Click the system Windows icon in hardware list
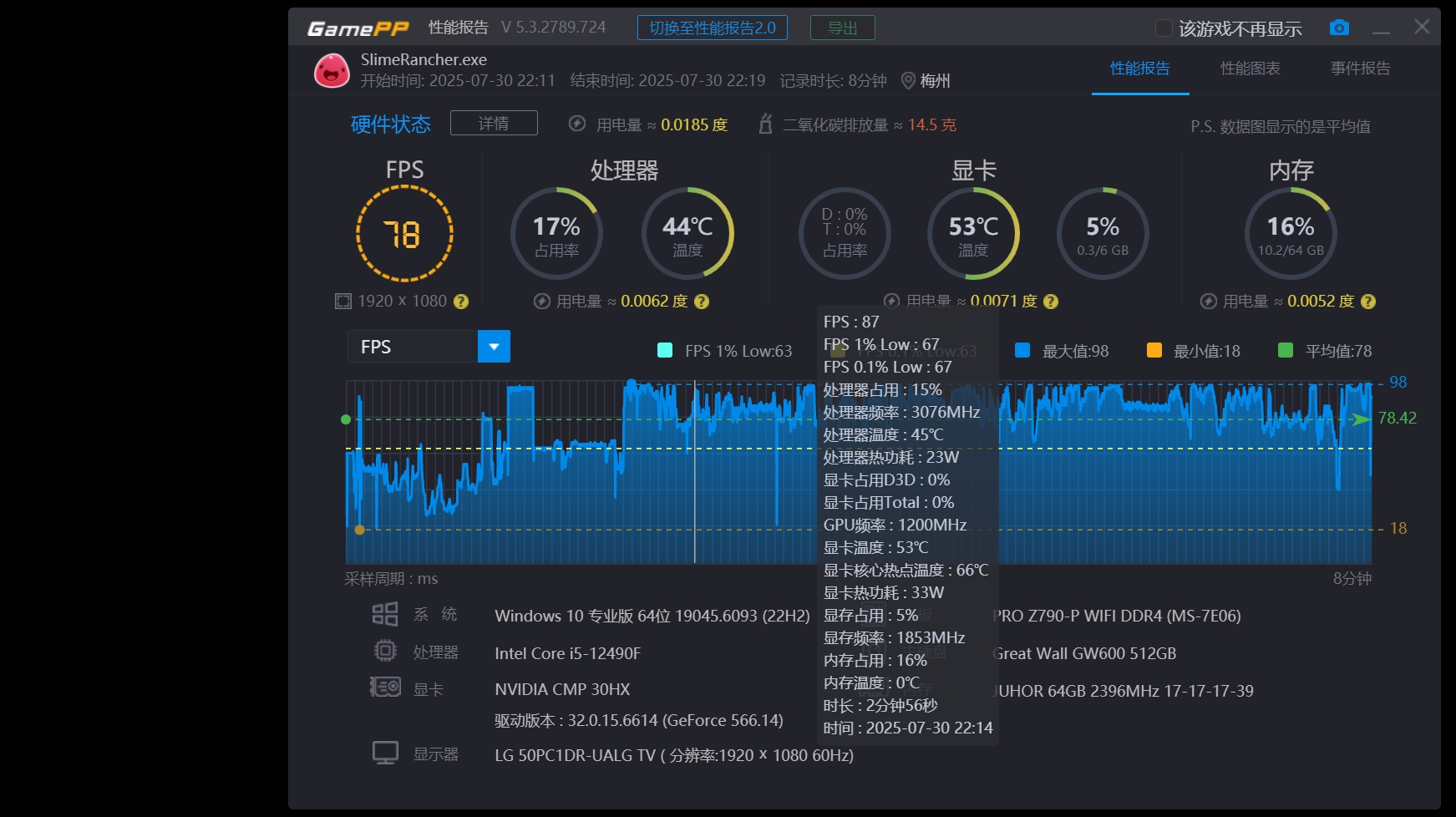The height and width of the screenshot is (817, 1456). point(385,615)
